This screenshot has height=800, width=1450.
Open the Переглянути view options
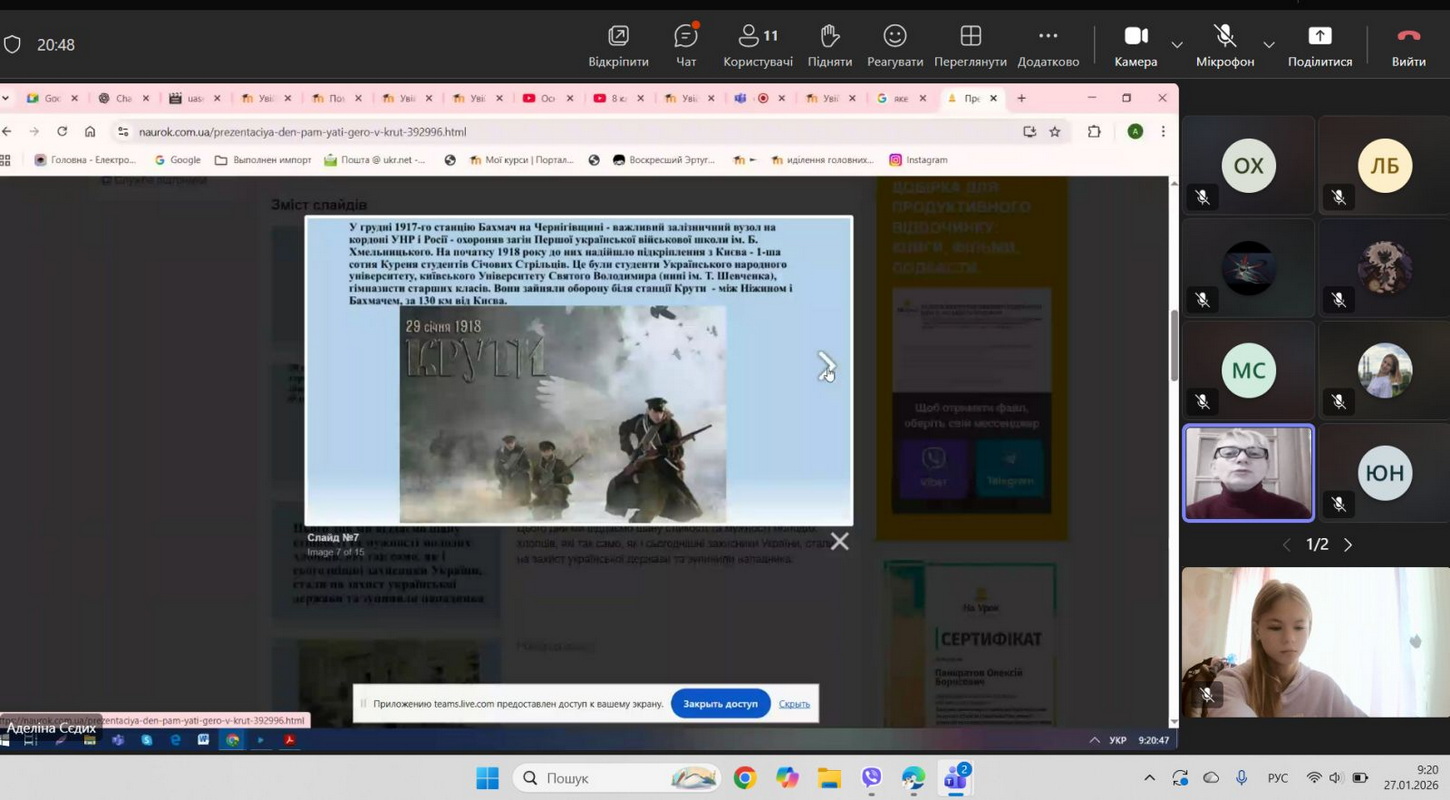click(970, 45)
